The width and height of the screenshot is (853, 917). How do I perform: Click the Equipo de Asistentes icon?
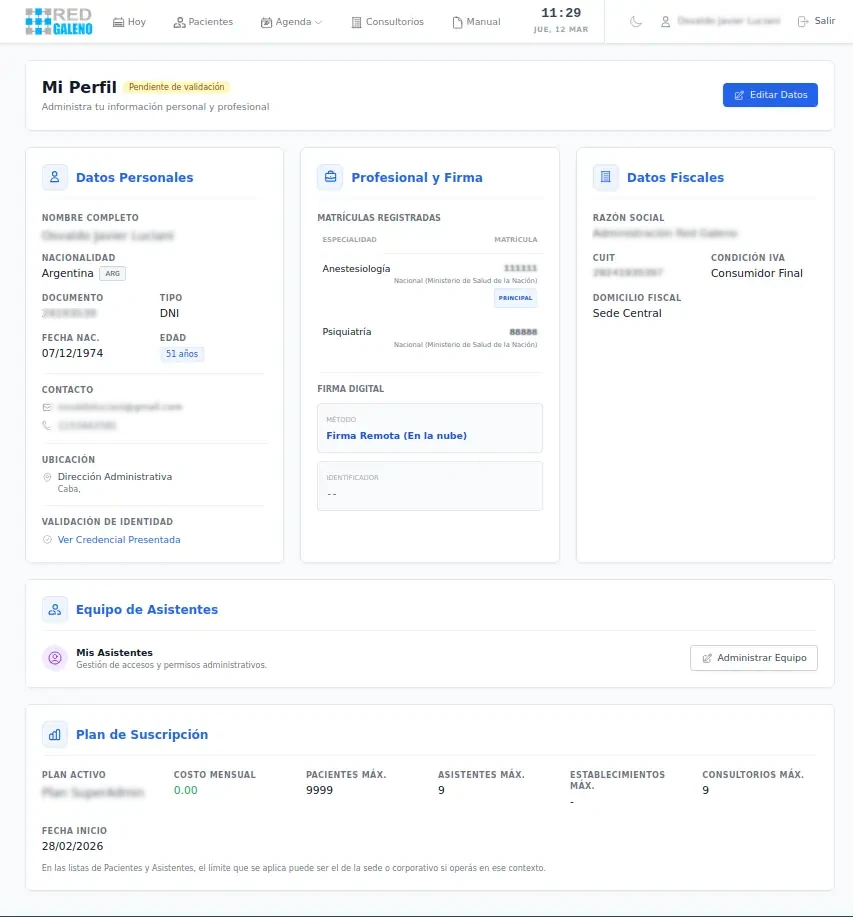55,610
